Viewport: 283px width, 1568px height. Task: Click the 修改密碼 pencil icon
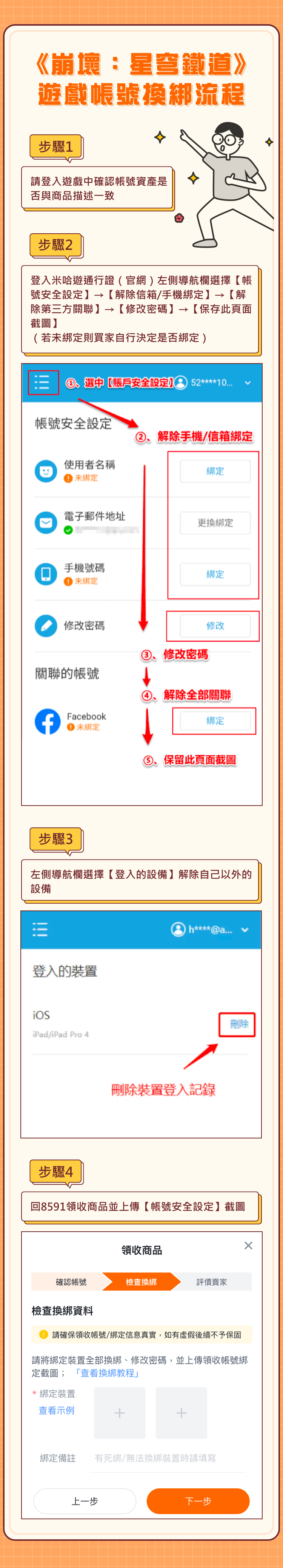(x=46, y=625)
